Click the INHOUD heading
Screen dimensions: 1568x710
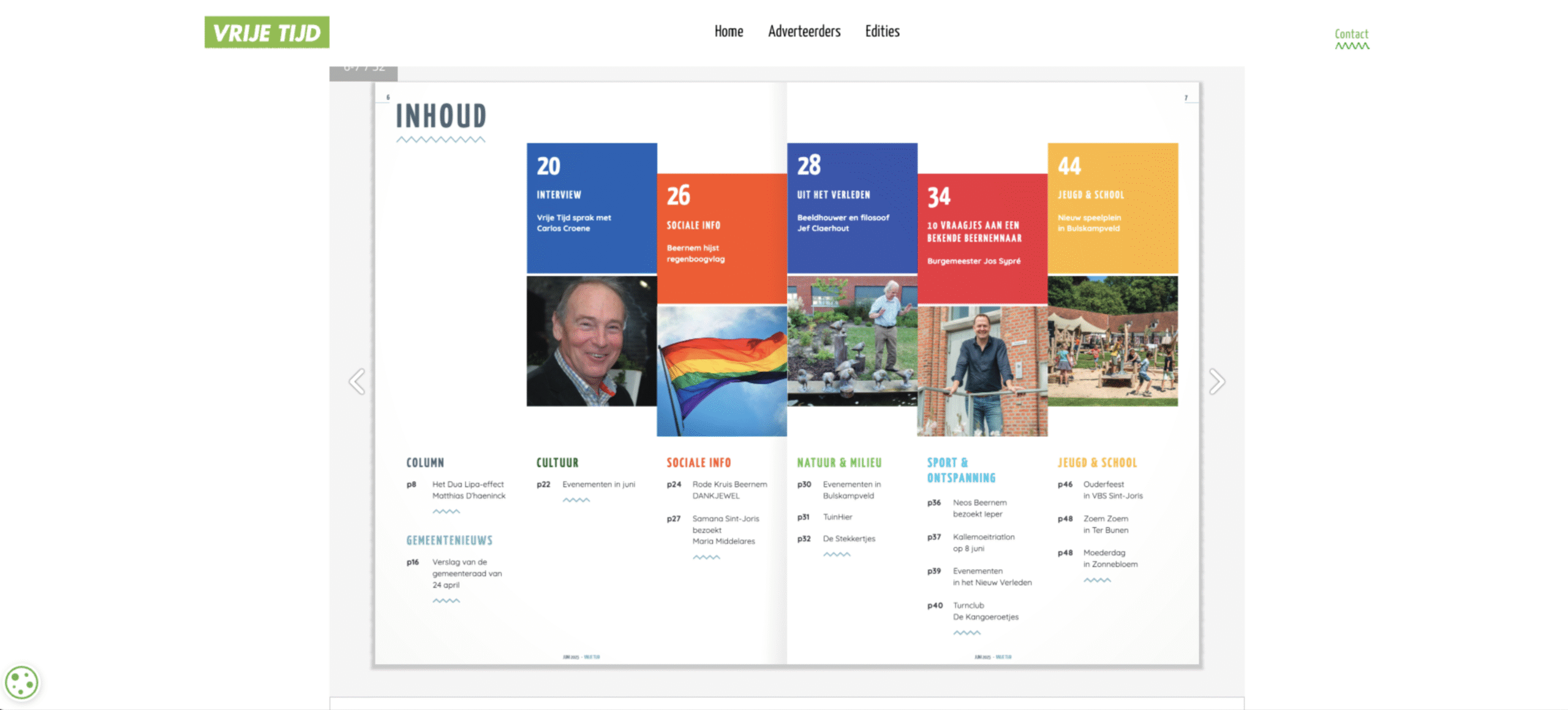440,116
